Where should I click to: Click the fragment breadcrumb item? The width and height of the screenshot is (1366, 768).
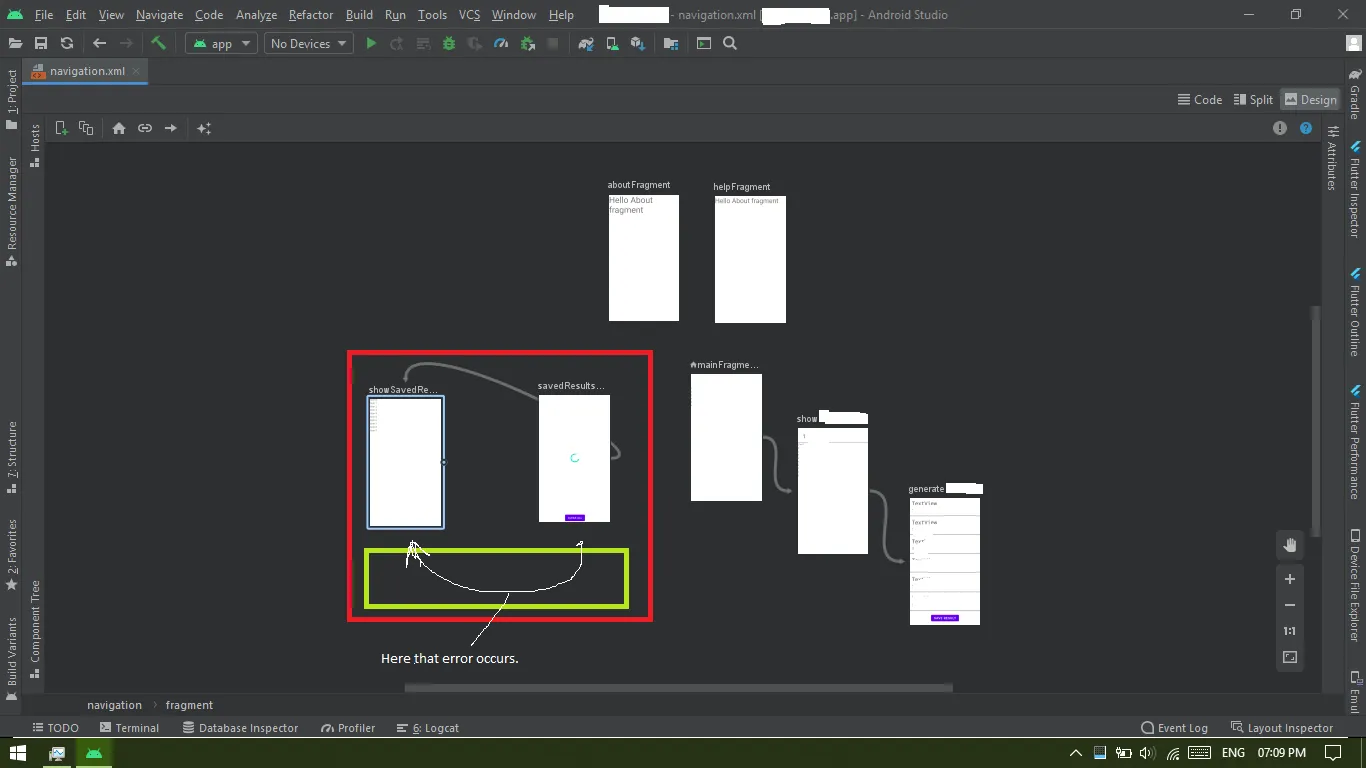click(189, 705)
